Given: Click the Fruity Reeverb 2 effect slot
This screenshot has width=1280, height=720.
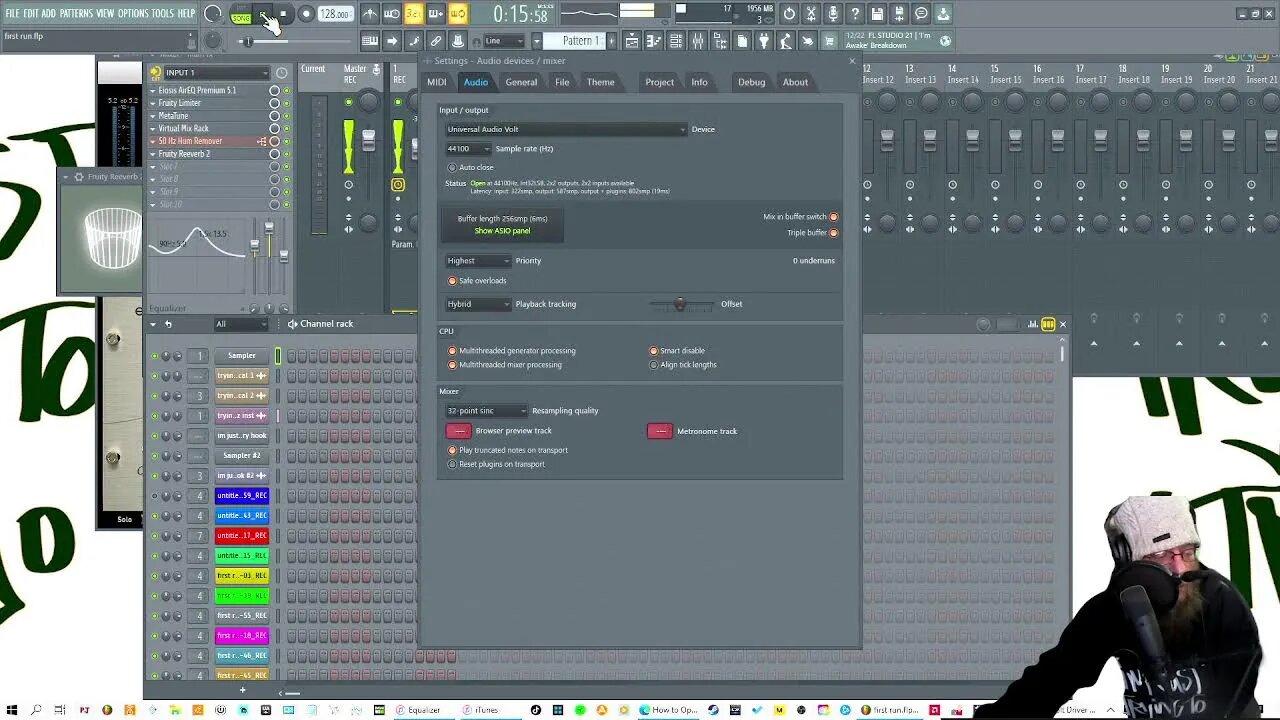Looking at the screenshot, I should 208,154.
